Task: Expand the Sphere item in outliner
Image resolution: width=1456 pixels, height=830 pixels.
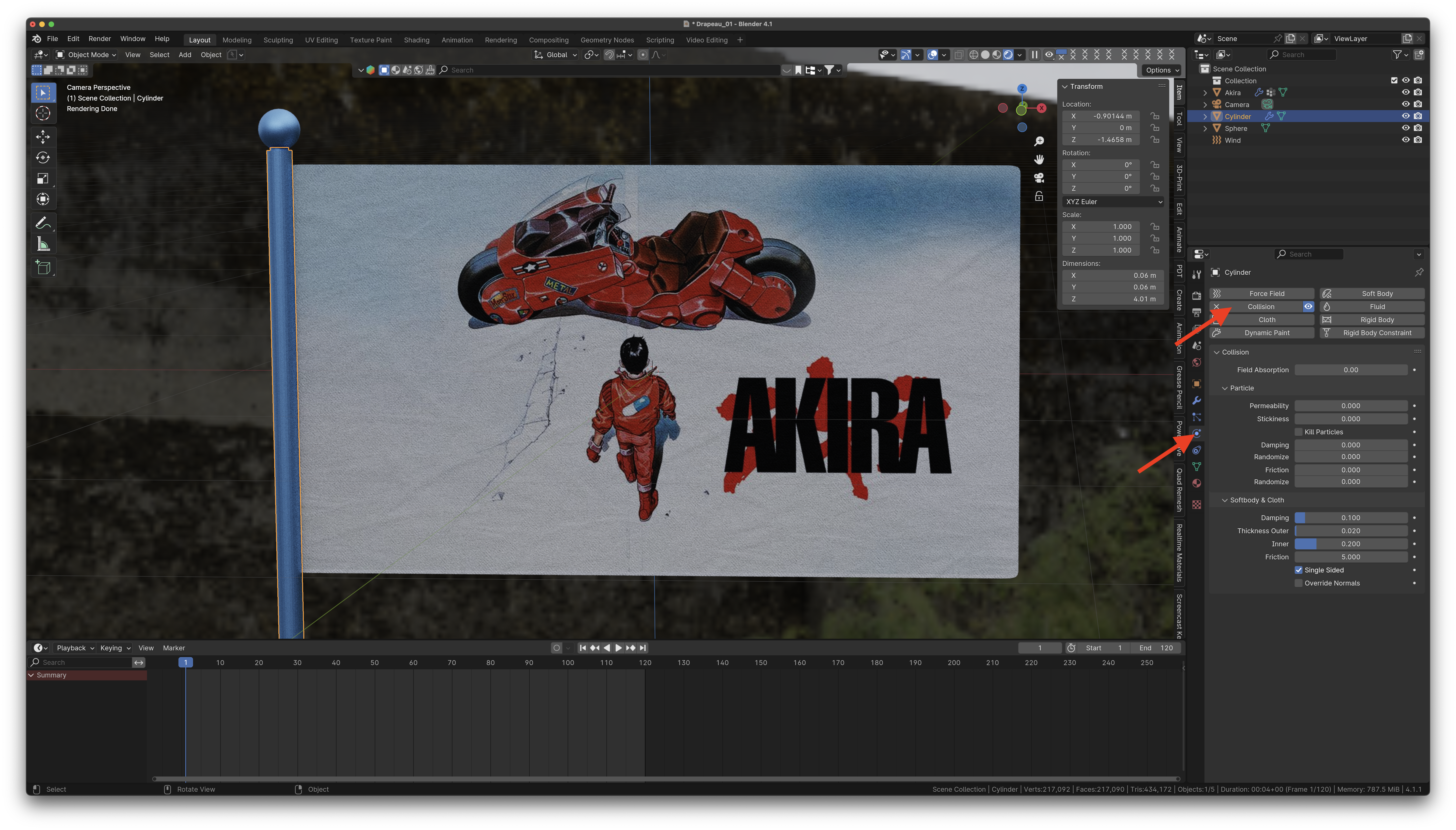Action: (1205, 128)
